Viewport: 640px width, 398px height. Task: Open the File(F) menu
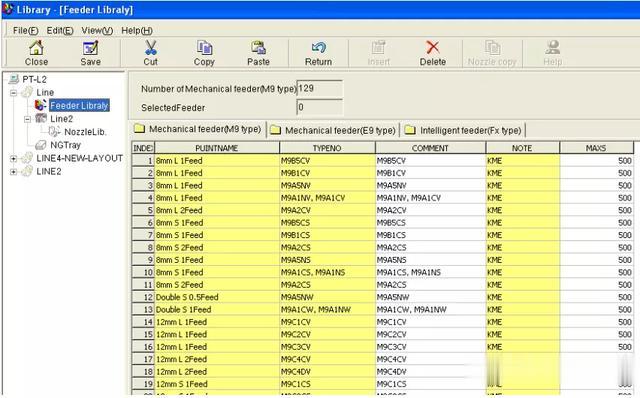pyautogui.click(x=25, y=31)
